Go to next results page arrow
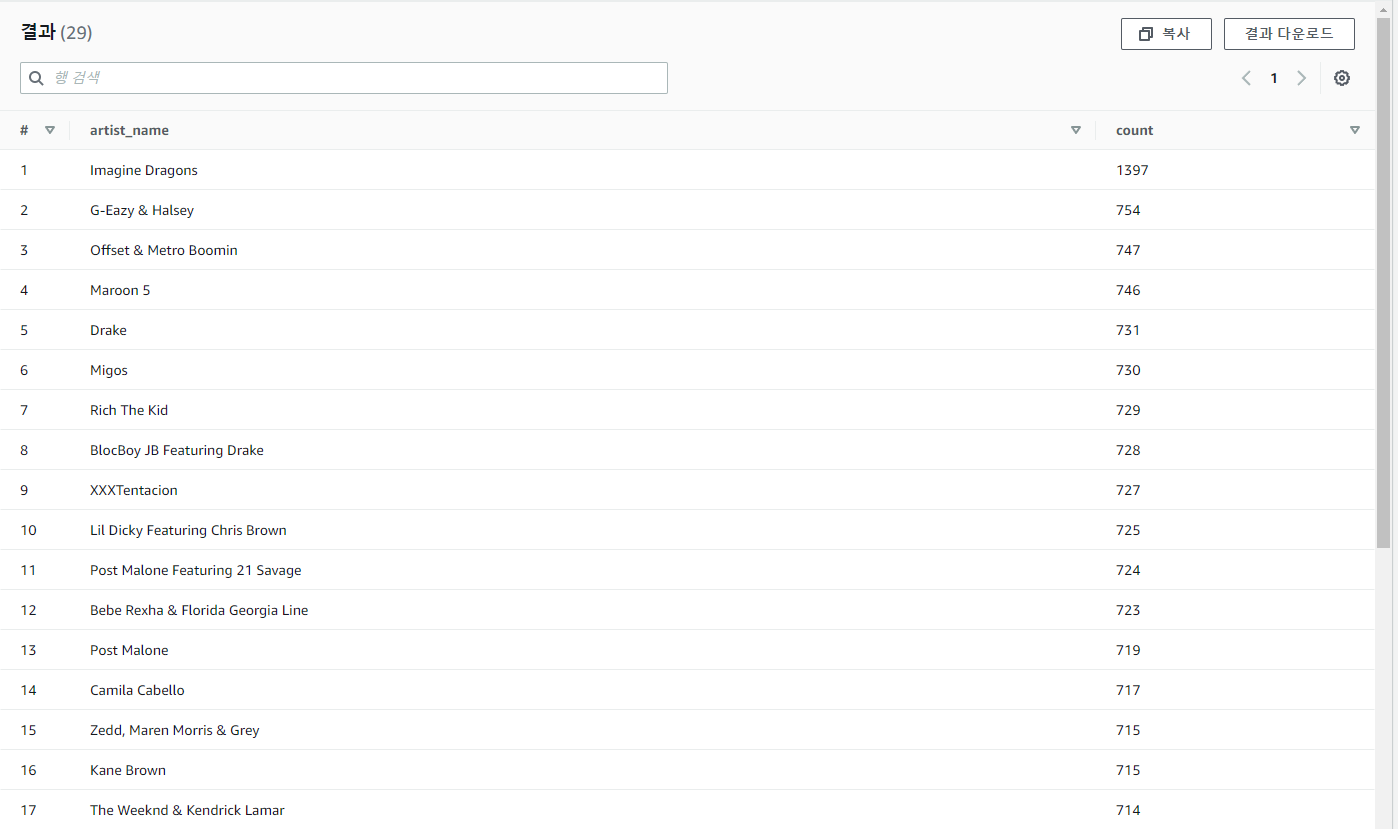 (x=1301, y=78)
